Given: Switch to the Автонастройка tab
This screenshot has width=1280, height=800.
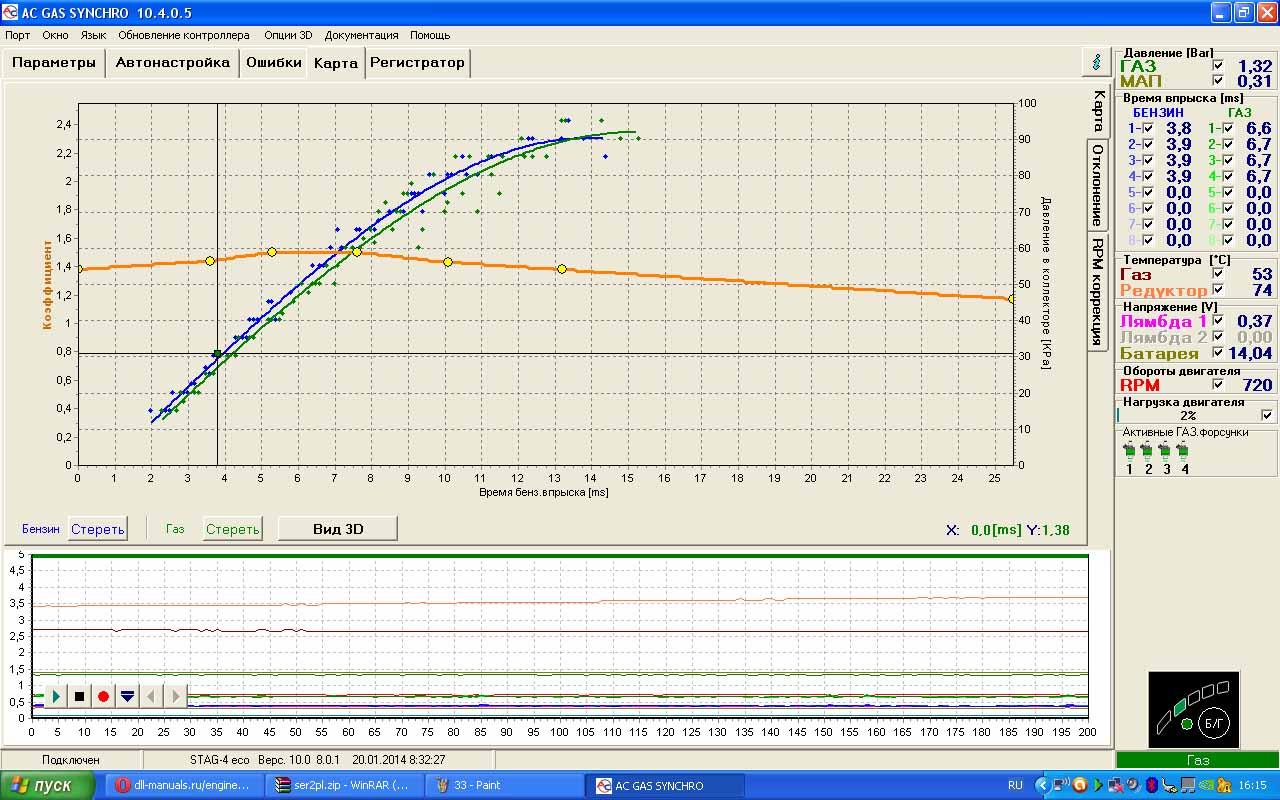Looking at the screenshot, I should (173, 62).
